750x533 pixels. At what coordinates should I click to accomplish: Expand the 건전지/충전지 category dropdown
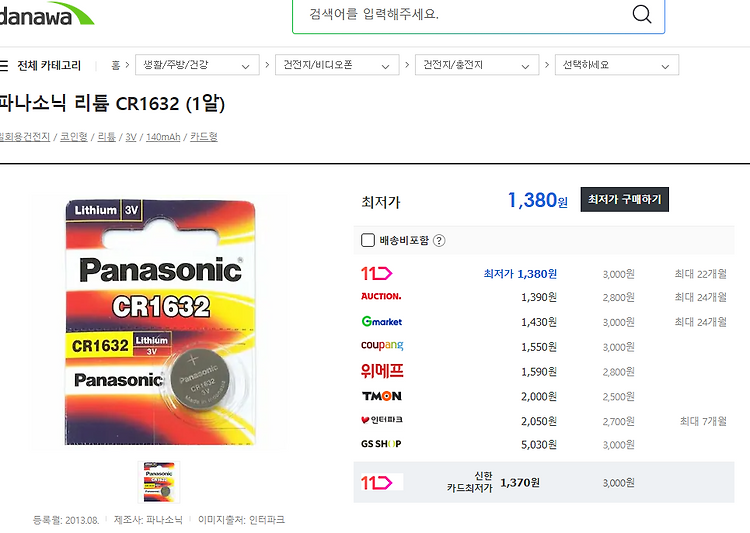[x=477, y=65]
